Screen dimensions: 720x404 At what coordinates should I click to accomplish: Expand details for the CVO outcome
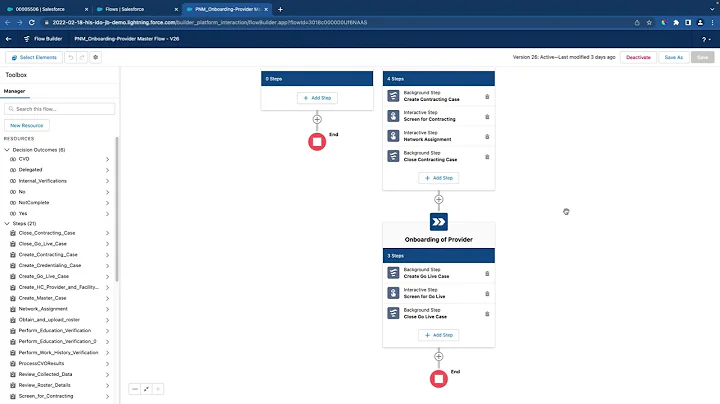[x=107, y=159]
